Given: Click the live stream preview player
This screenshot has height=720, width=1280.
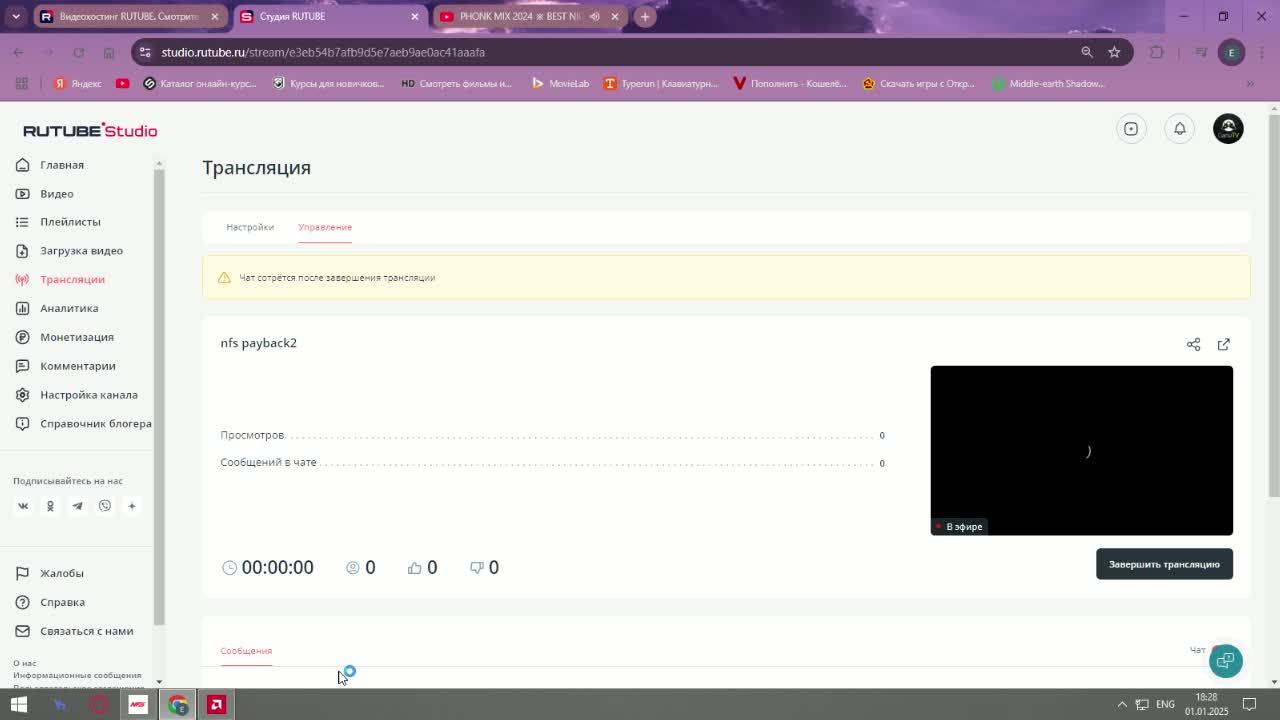Looking at the screenshot, I should (x=1081, y=450).
